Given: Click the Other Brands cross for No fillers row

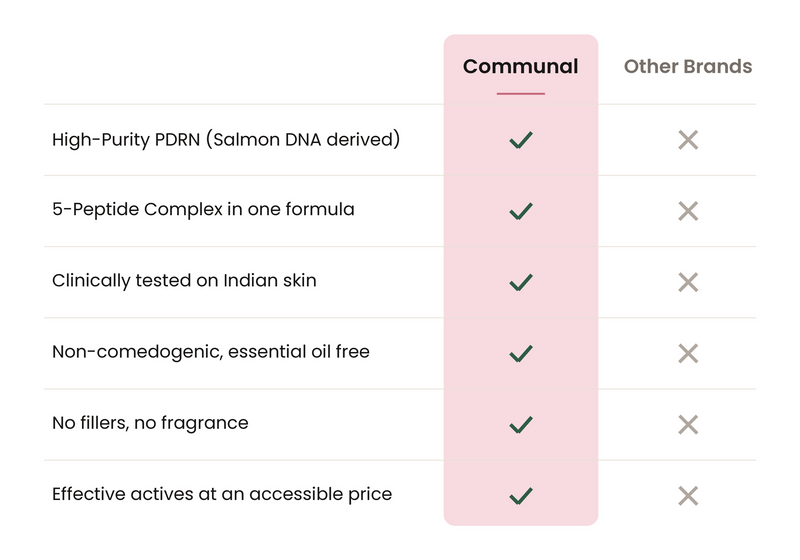Looking at the screenshot, I should [688, 424].
